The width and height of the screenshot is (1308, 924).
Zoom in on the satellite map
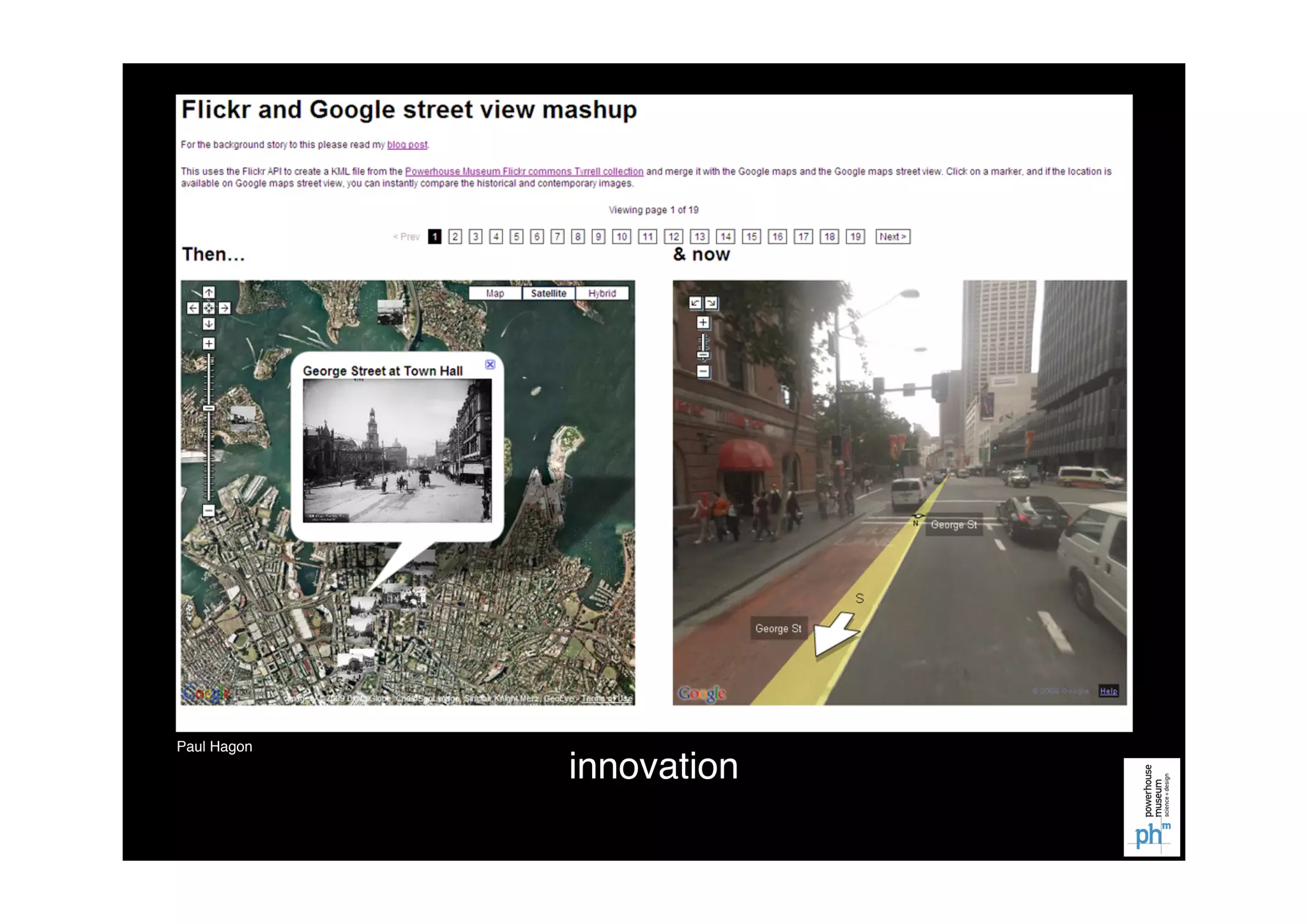click(x=209, y=344)
